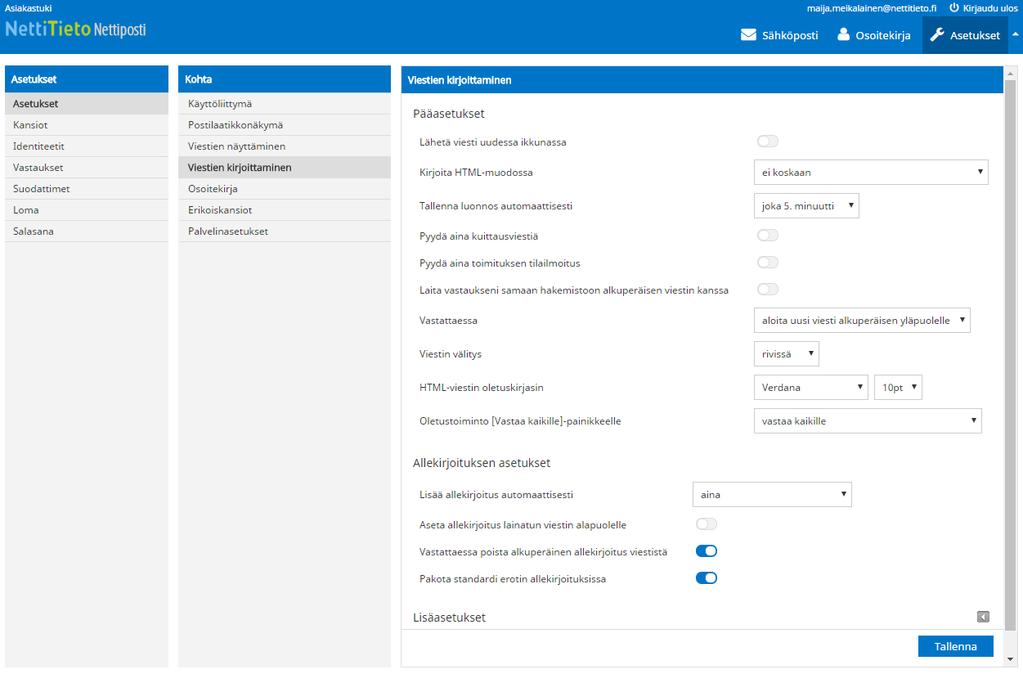Select Kansiot in settings list
Viewport: 1023px width, 674px height.
[x=86, y=125]
